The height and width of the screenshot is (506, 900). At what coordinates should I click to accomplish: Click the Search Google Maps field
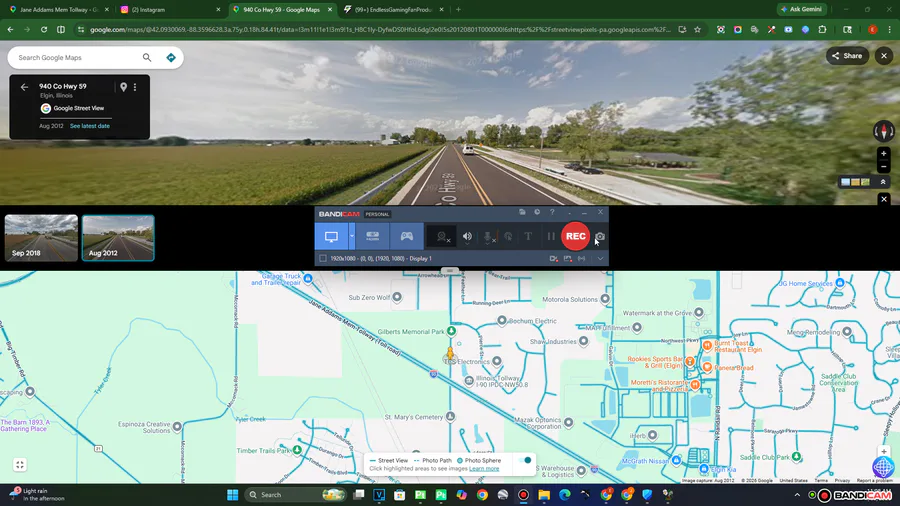pyautogui.click(x=77, y=57)
